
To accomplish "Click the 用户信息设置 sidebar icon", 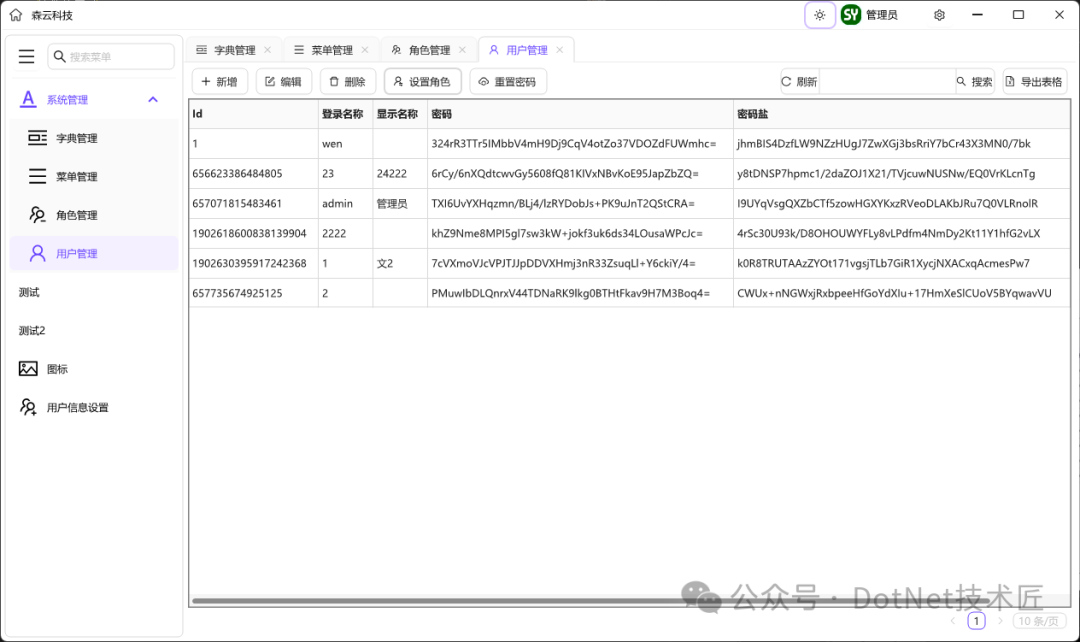I will (x=30, y=407).
